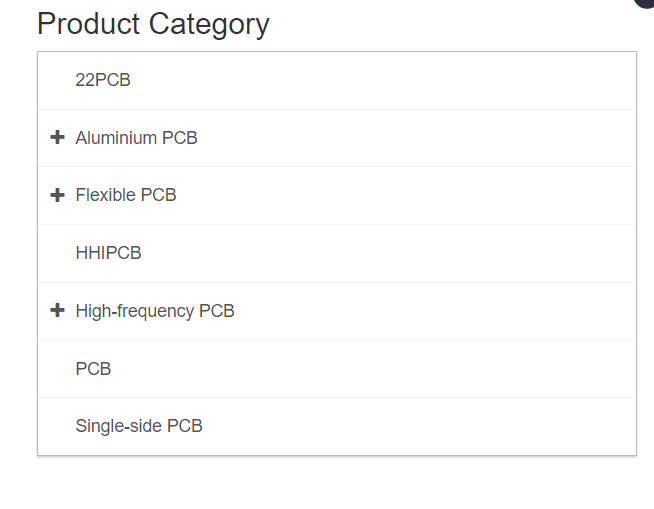Click the dark circular icon at top-right corner
The height and width of the screenshot is (509, 654).
[x=645, y=3]
